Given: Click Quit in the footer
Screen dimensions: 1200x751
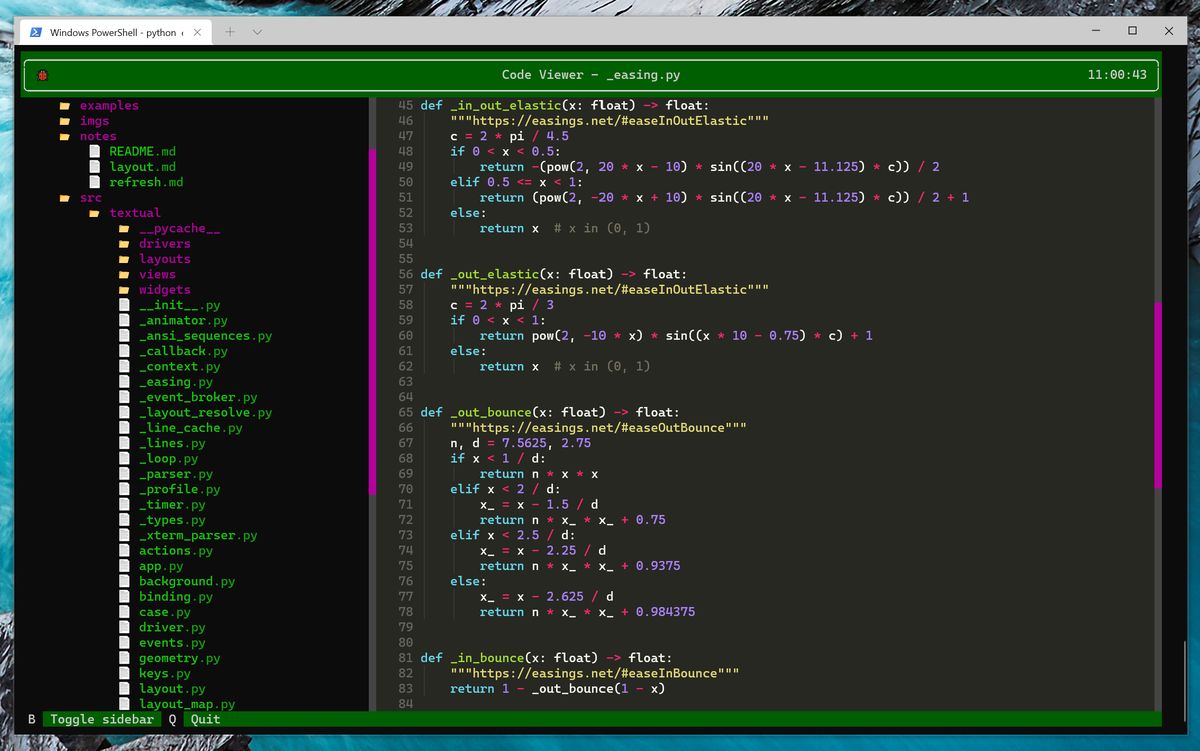Looking at the screenshot, I should tap(205, 719).
